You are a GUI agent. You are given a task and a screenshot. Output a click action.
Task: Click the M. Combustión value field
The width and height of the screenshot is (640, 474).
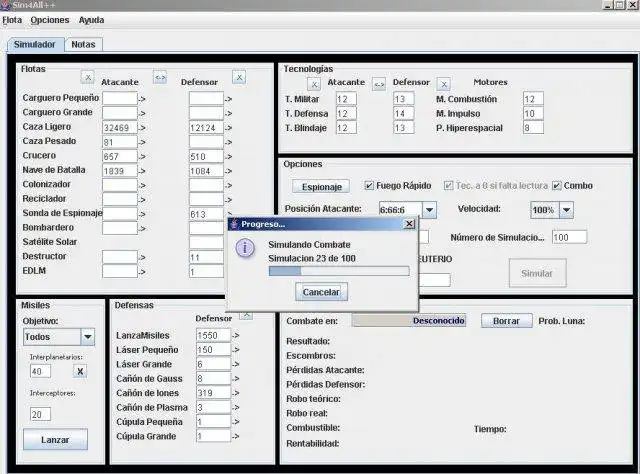(533, 99)
